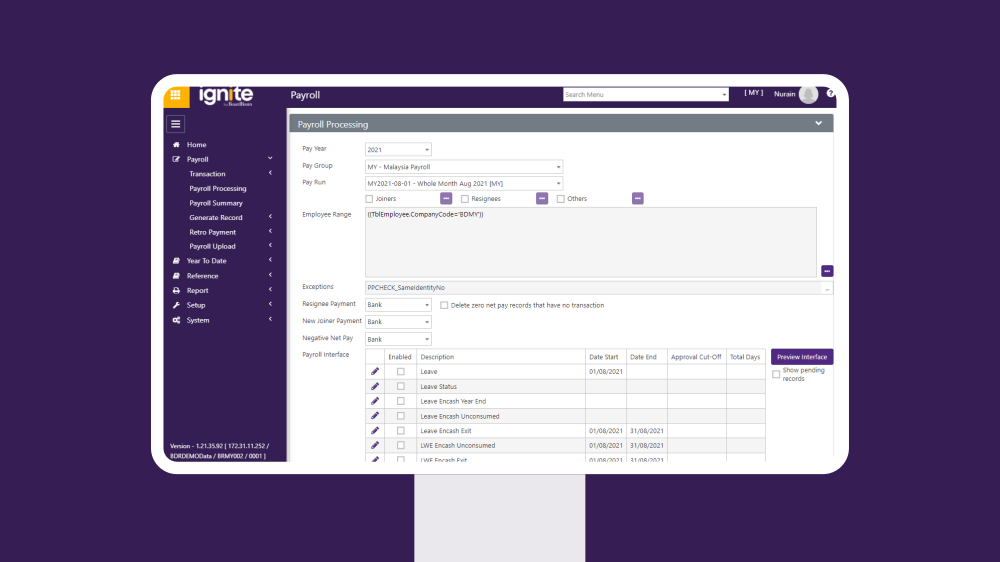Expand the Pay Group dropdown
The width and height of the screenshot is (1000, 562).
click(464, 167)
